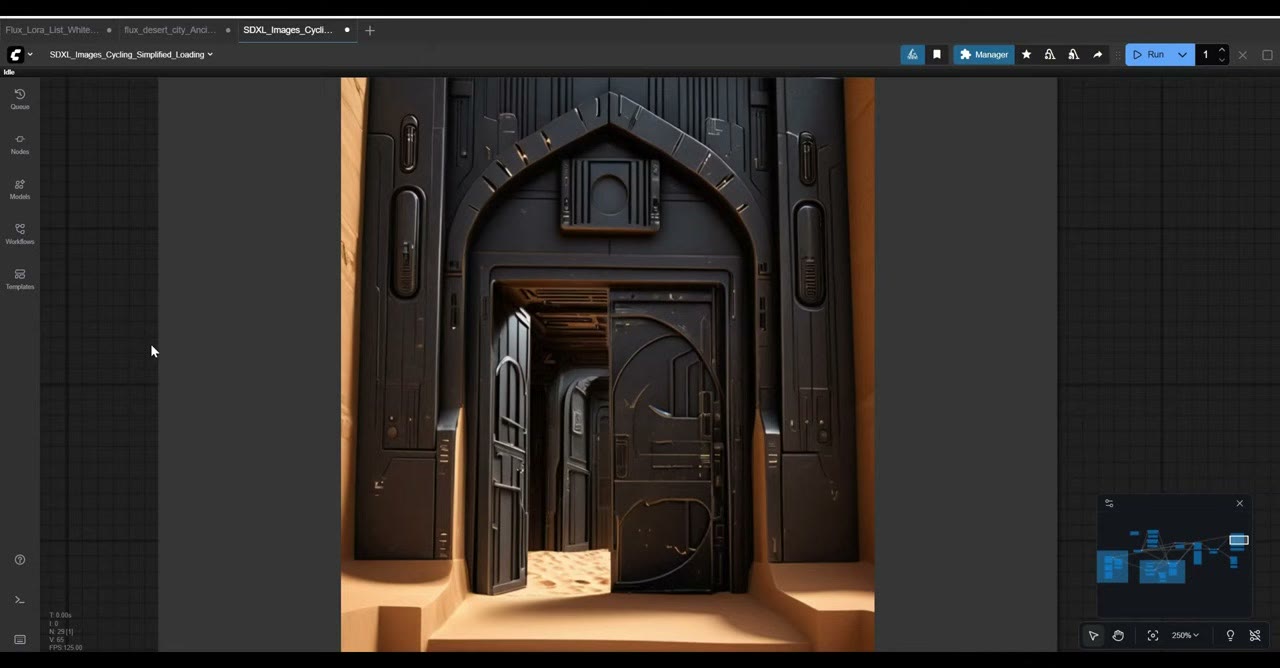Open the Templates sidebar panel
Viewport: 1280px width, 668px height.
19,279
